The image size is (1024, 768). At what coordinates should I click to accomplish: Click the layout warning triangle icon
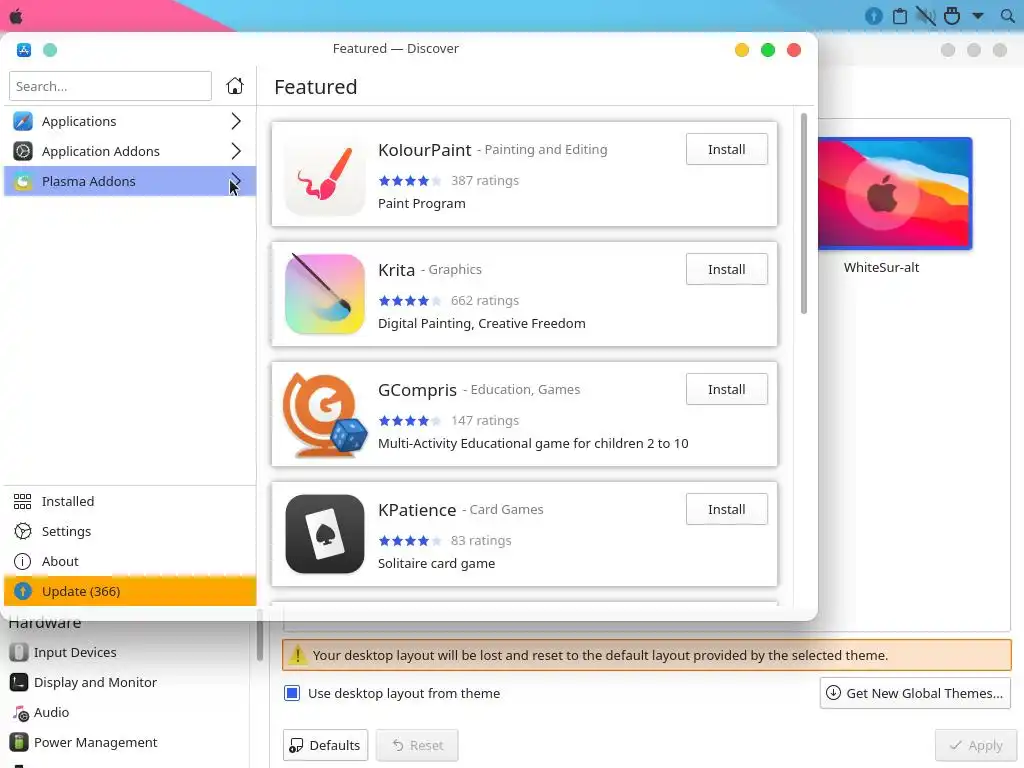297,654
